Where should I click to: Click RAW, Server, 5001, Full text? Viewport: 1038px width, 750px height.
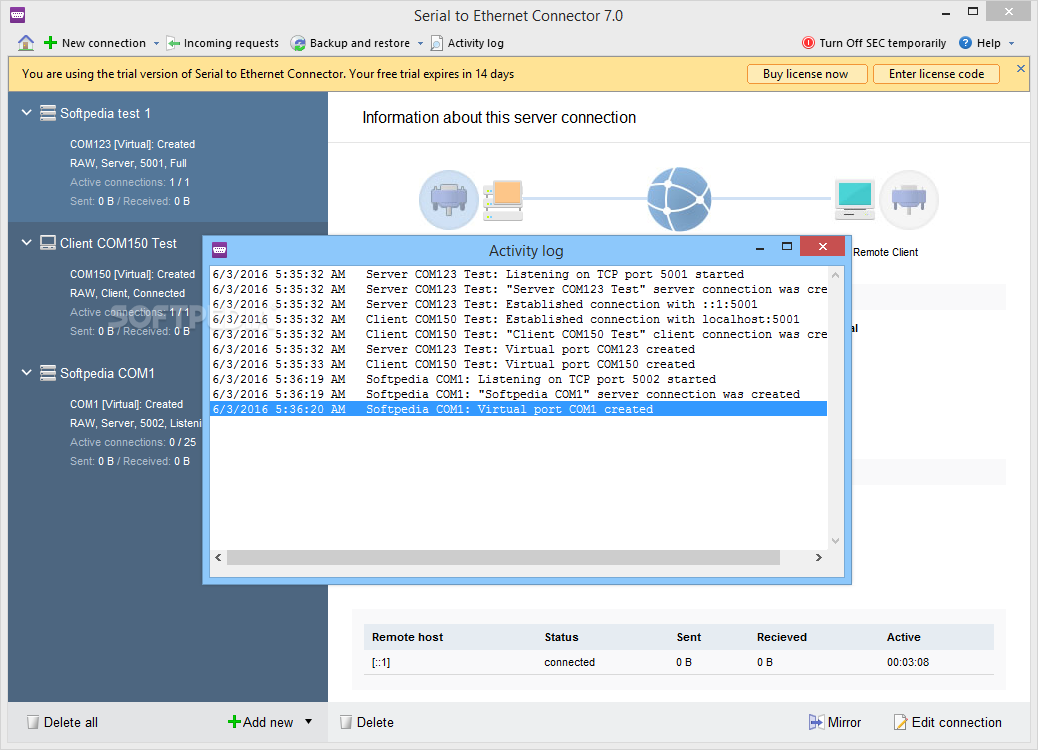pyautogui.click(x=128, y=164)
